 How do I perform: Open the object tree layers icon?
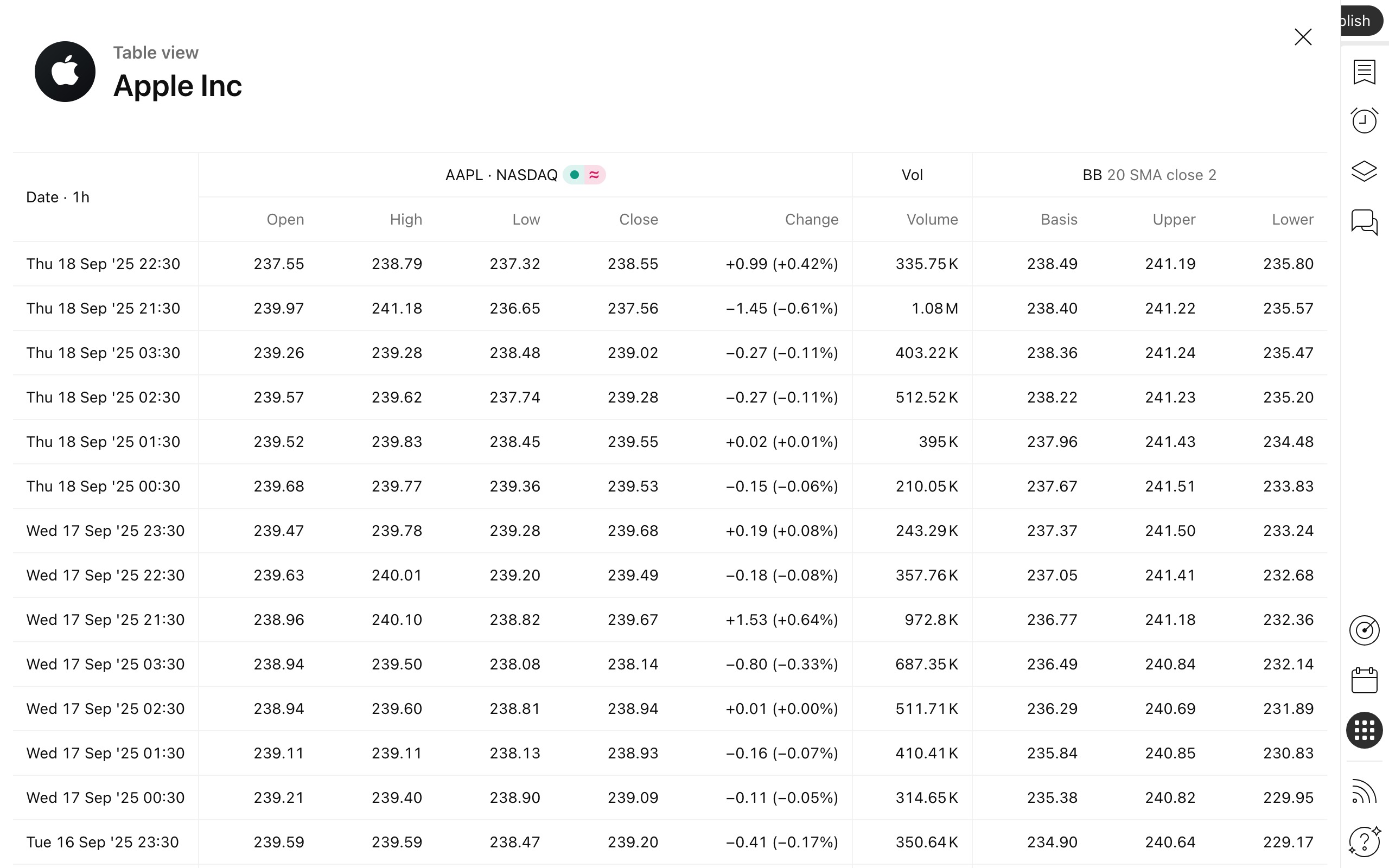pos(1363,171)
